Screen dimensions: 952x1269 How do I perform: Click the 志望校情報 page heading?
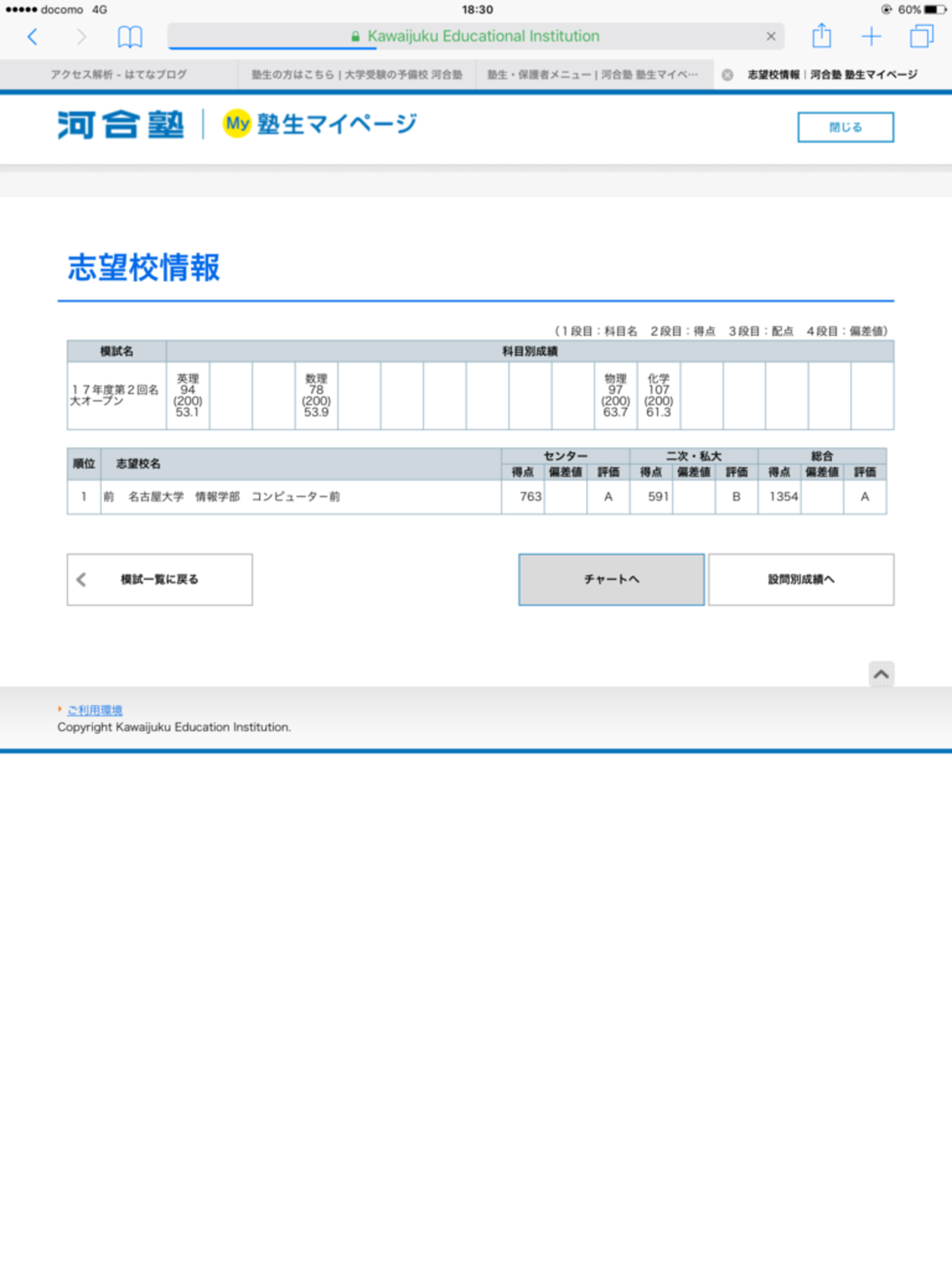pyautogui.click(x=144, y=267)
